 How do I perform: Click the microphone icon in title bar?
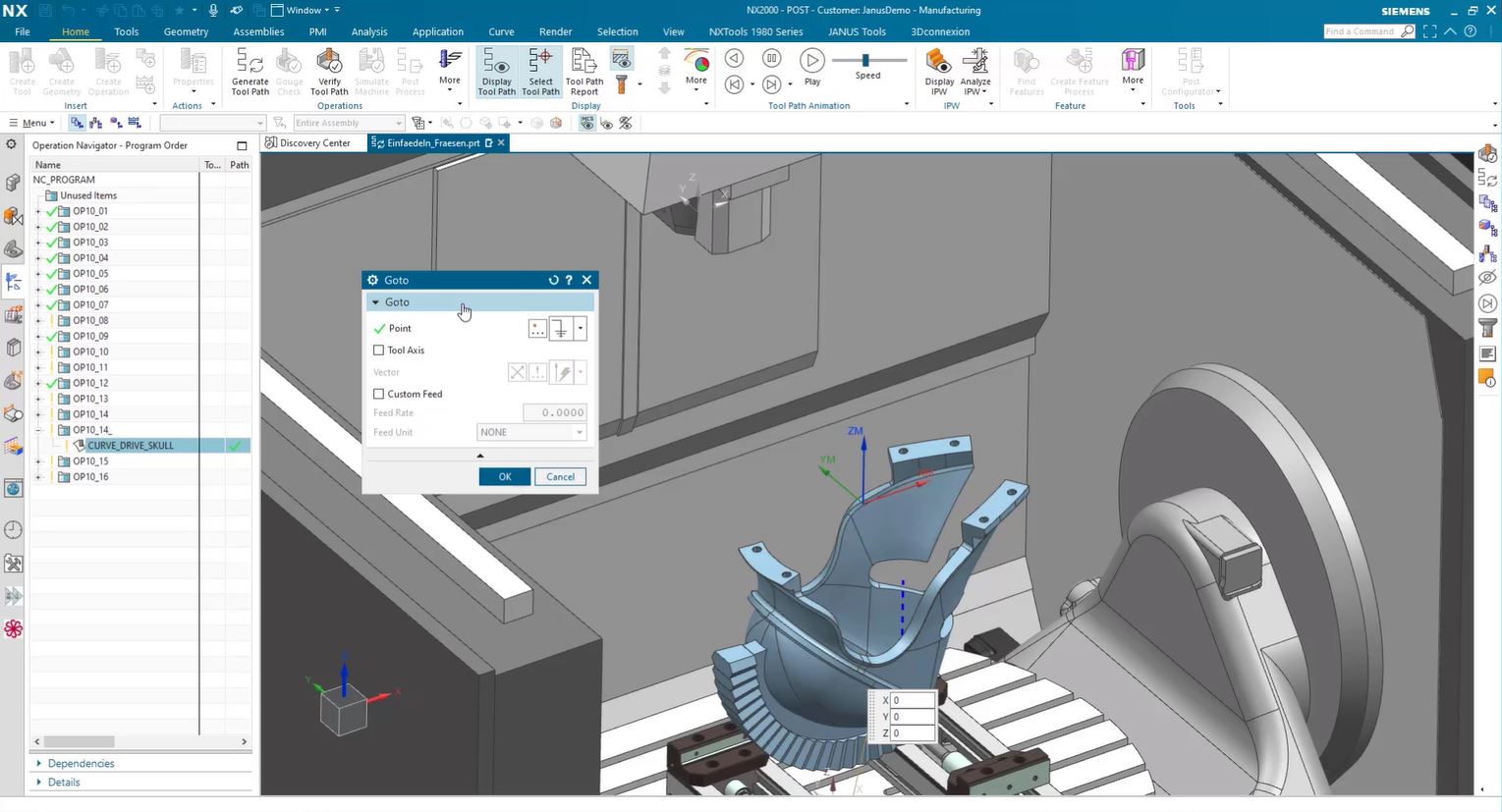213,10
